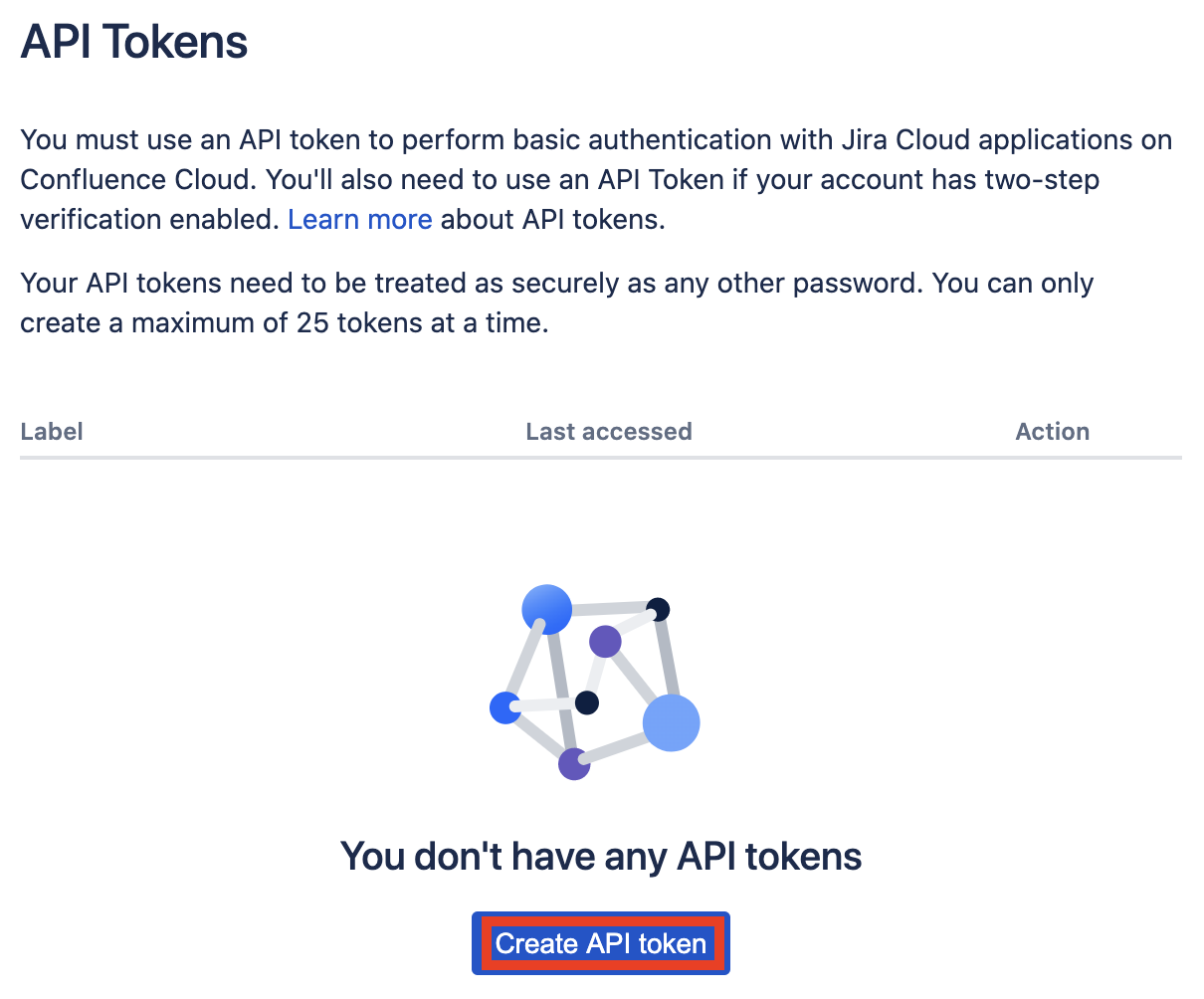Select the small blue node on the illustration's left
This screenshot has width=1204, height=999.
click(506, 708)
